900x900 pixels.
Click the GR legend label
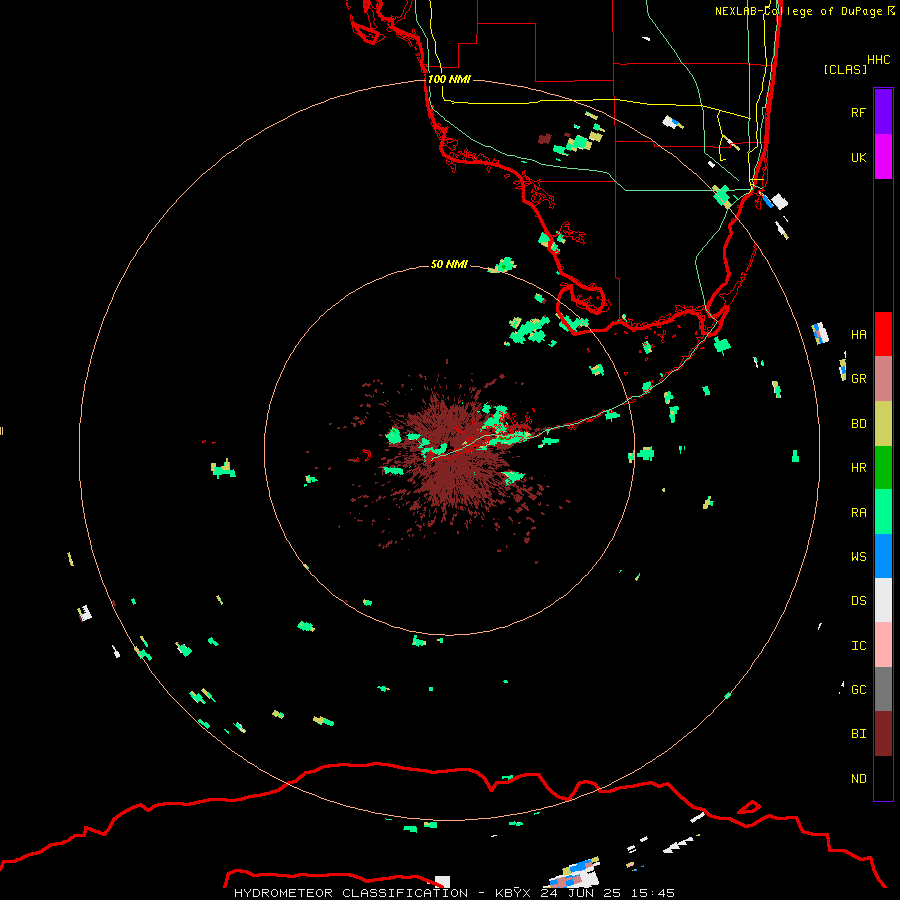click(858, 379)
